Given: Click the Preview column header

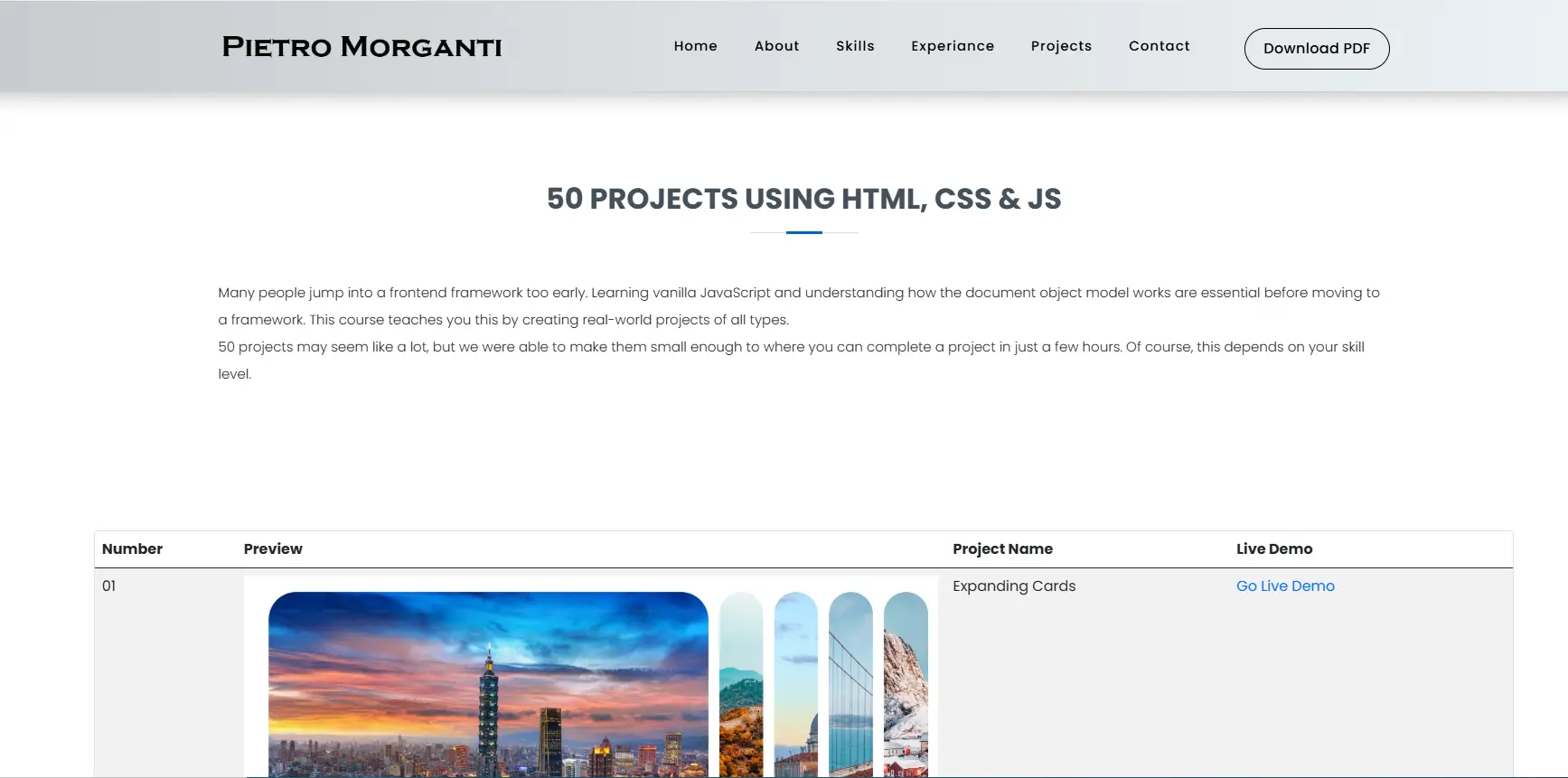Looking at the screenshot, I should point(273,548).
